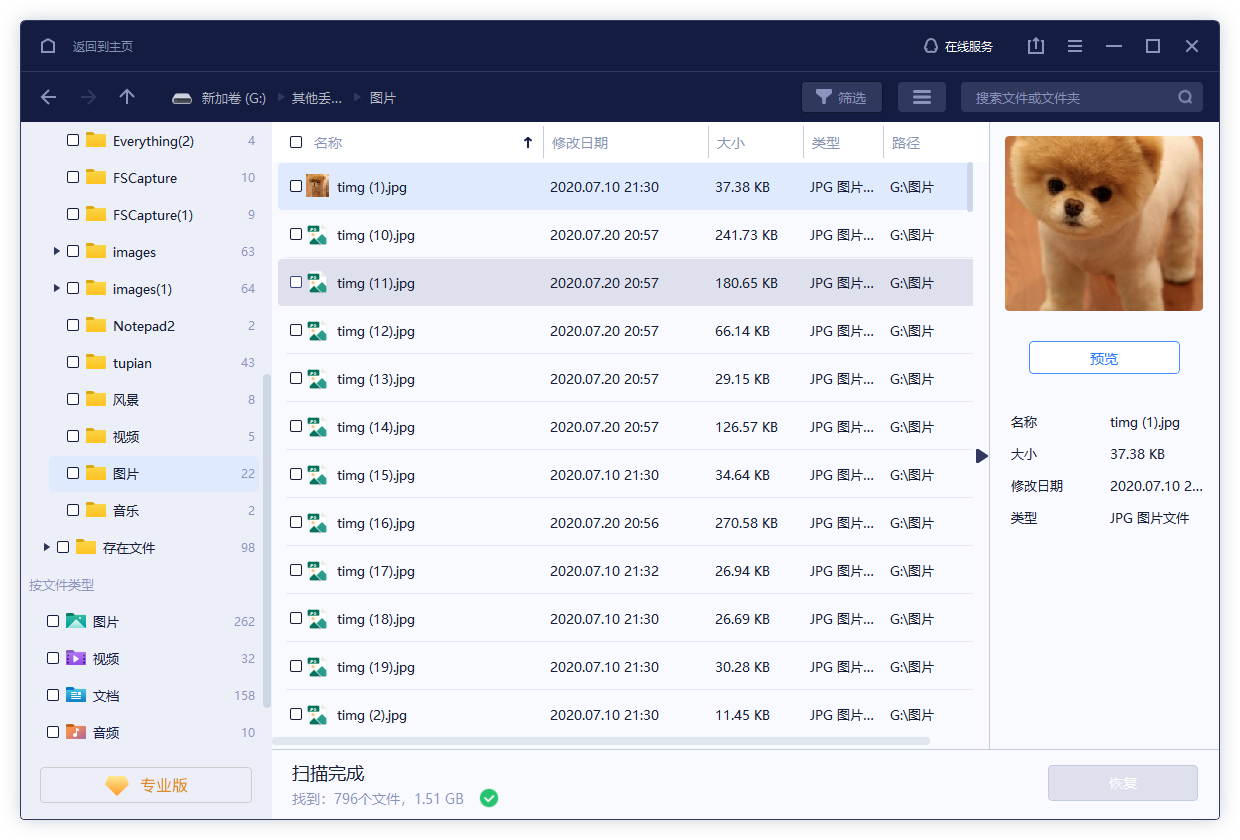Click the search magnifier icon

pos(1185,97)
